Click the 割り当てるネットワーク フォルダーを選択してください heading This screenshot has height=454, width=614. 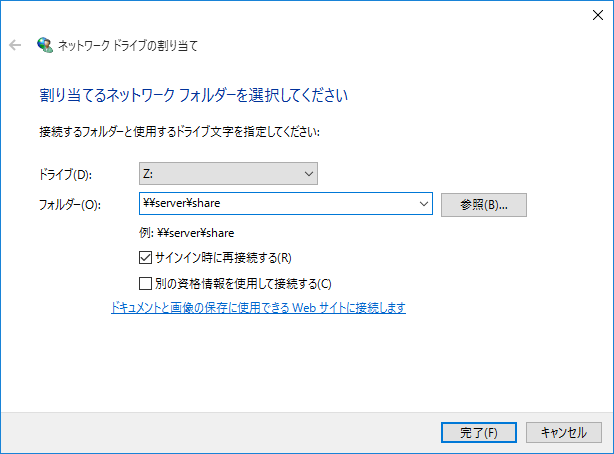coord(193,95)
